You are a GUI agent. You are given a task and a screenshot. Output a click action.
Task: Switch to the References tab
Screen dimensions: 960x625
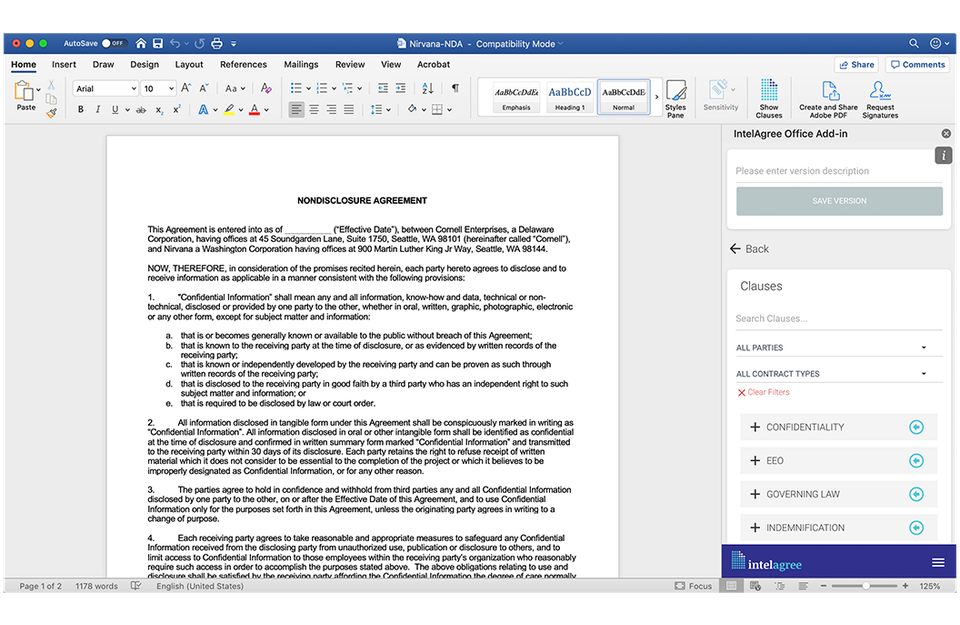point(243,65)
